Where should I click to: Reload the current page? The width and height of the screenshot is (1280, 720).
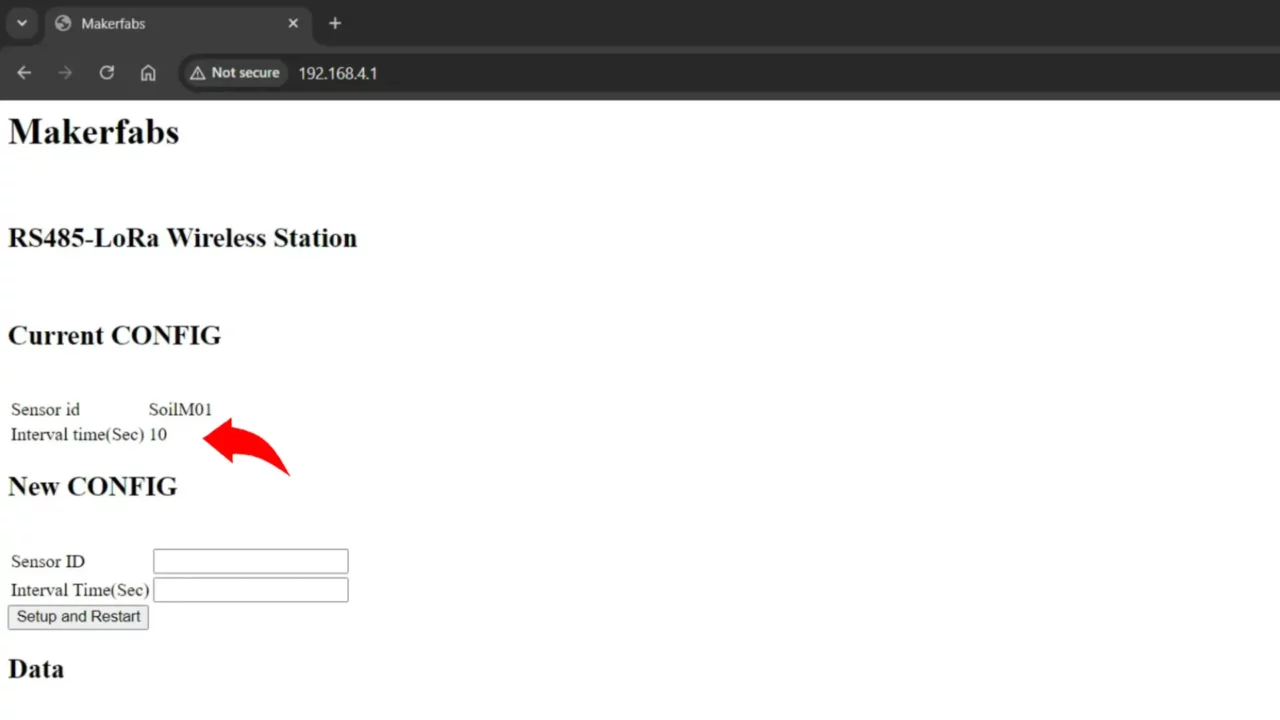[x=107, y=73]
